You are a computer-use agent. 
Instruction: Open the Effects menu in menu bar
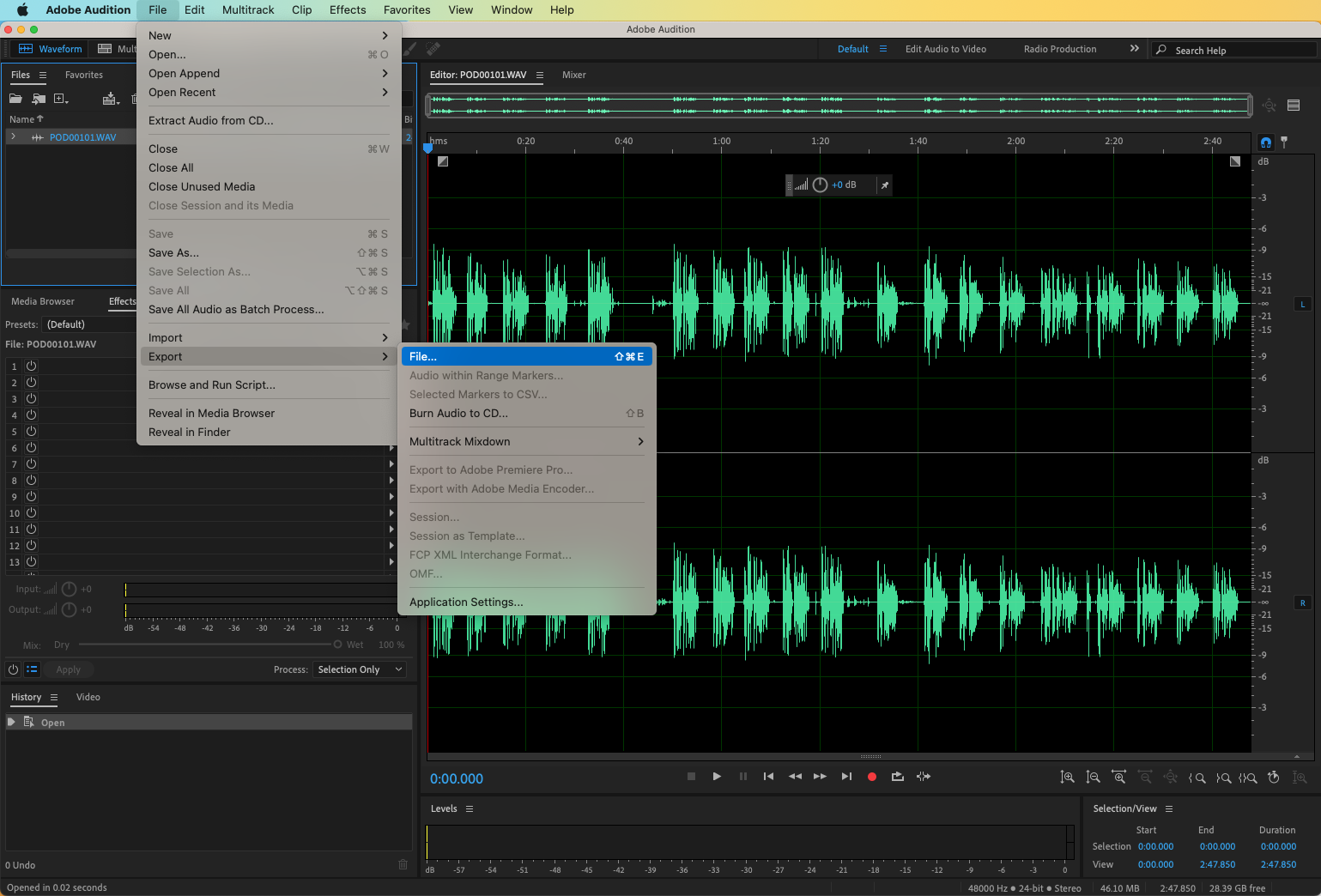point(348,9)
